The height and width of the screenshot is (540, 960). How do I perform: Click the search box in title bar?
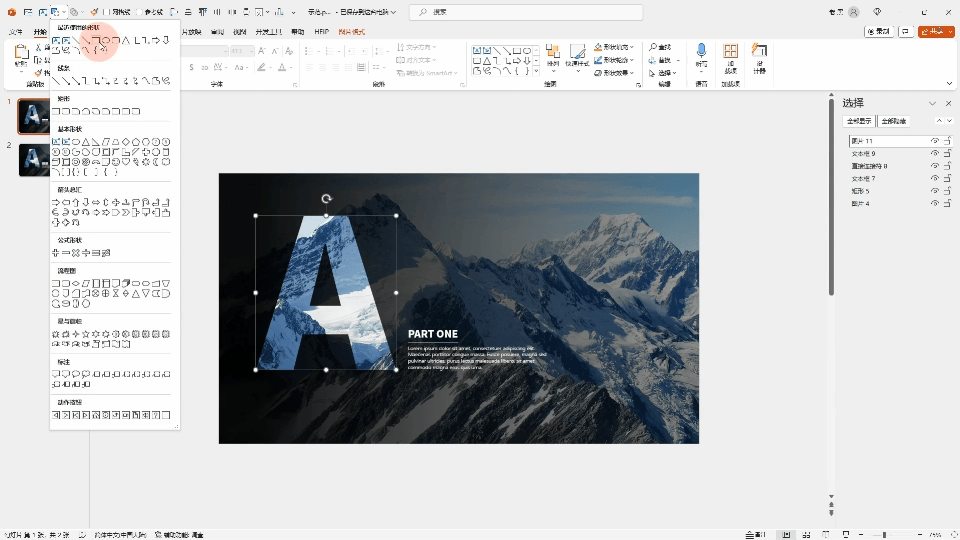coord(526,12)
